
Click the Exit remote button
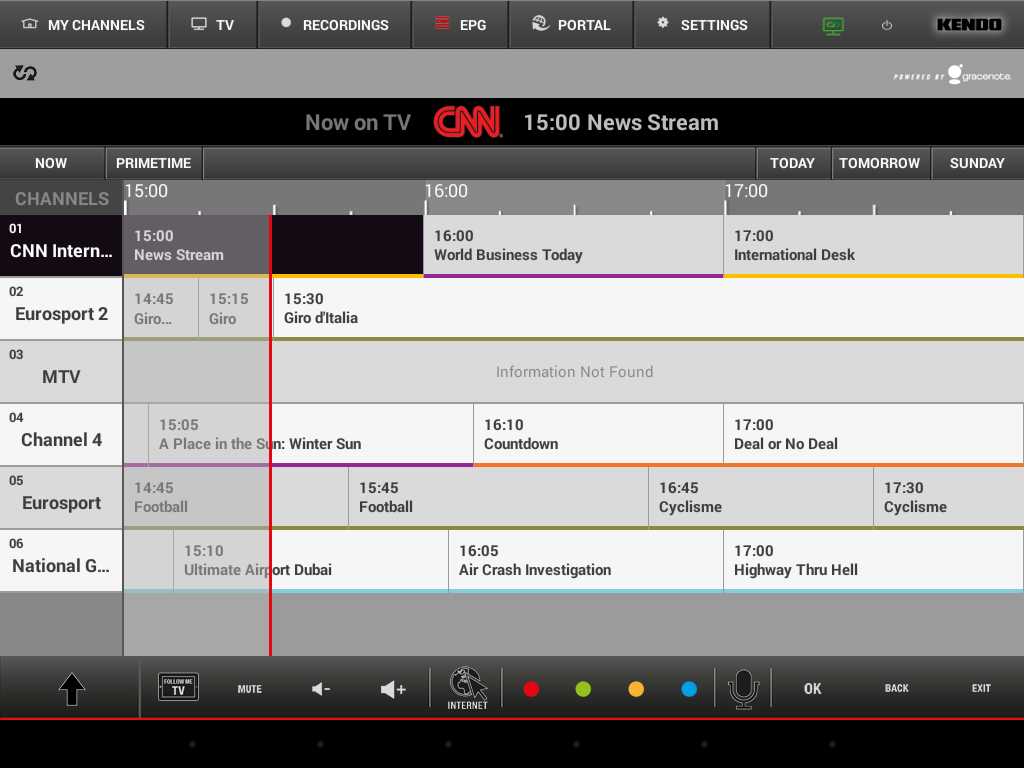(981, 688)
